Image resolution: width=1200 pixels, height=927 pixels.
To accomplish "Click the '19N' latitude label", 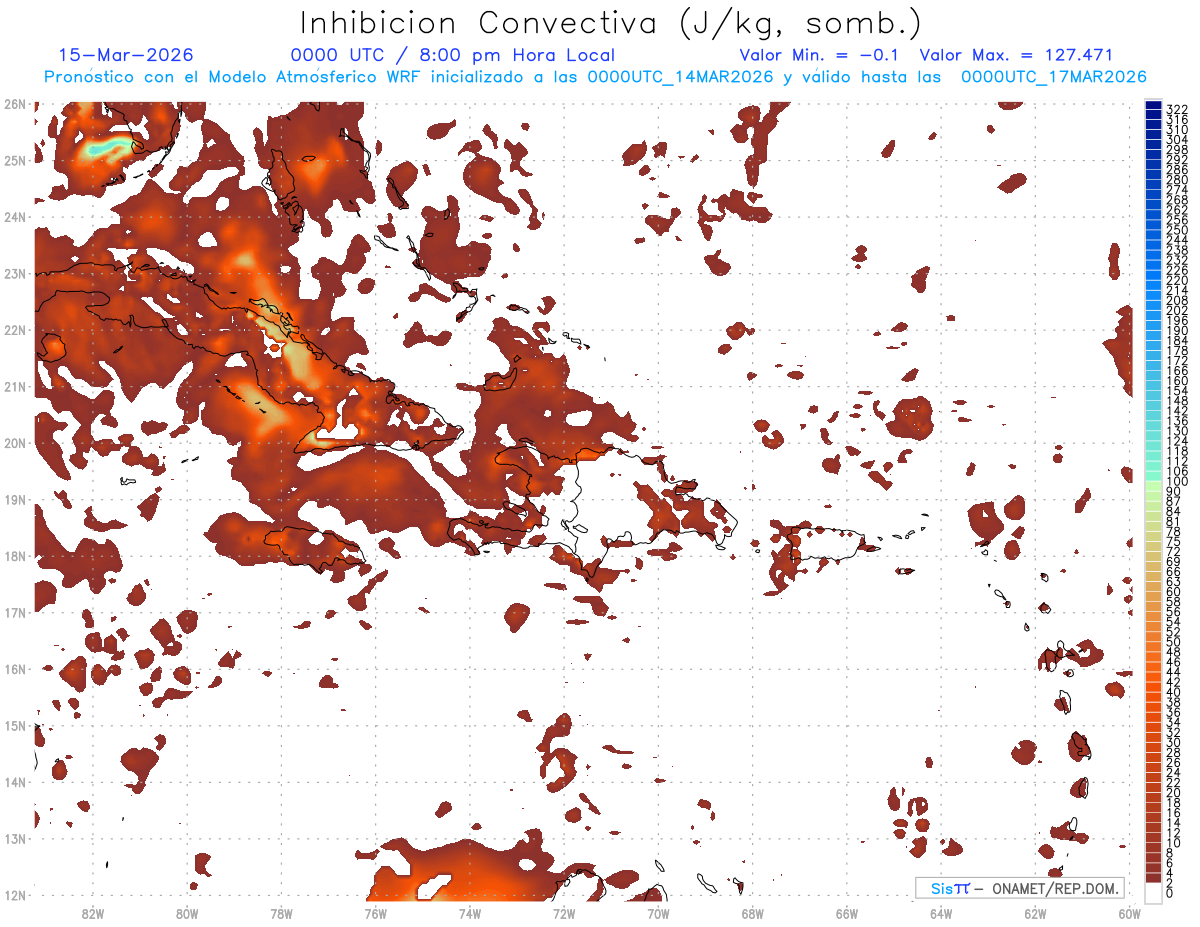I will click(15, 500).
